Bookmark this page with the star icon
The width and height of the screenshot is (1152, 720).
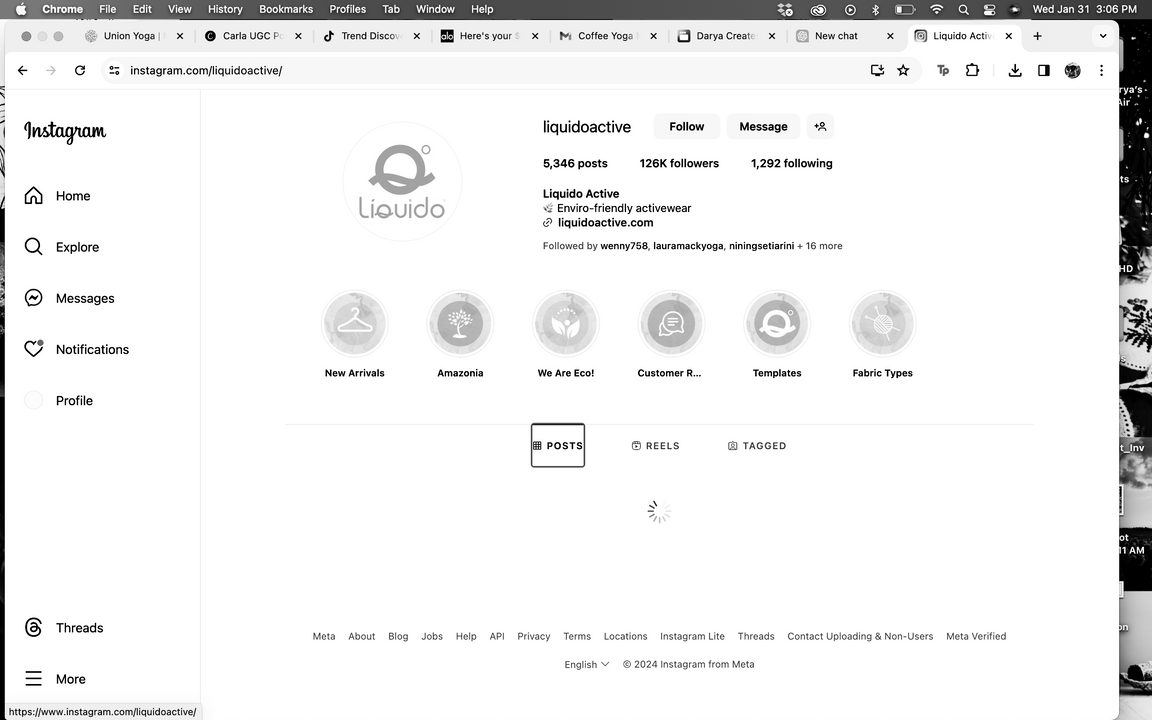coord(903,70)
